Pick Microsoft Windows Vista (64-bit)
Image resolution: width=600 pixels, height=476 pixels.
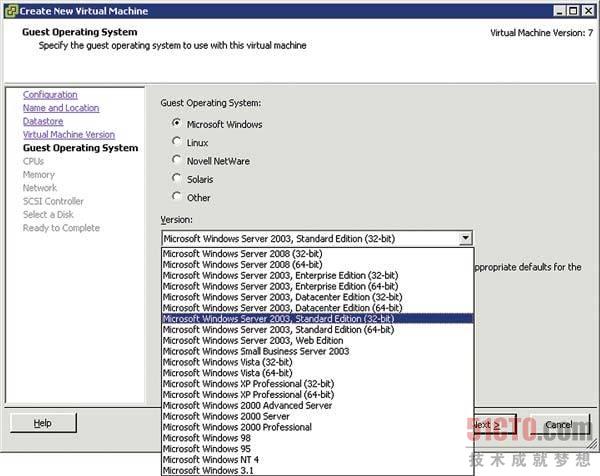(317, 373)
